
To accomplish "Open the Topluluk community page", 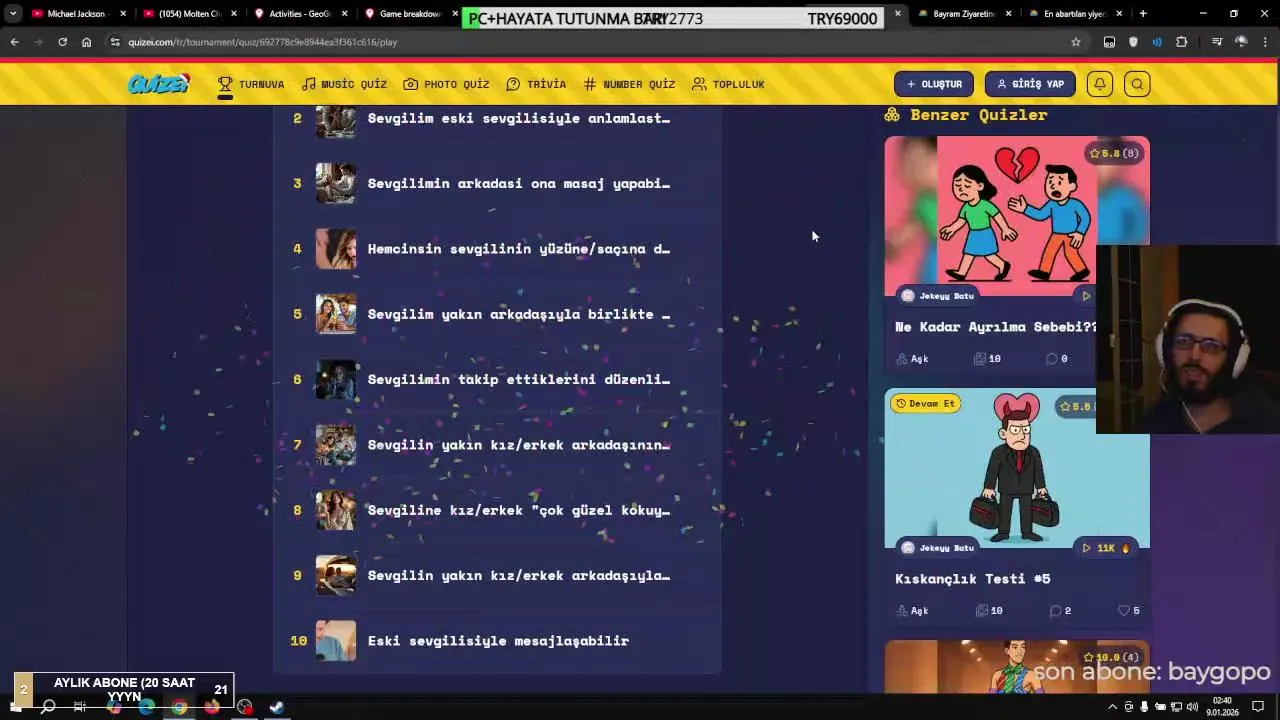I will (728, 84).
